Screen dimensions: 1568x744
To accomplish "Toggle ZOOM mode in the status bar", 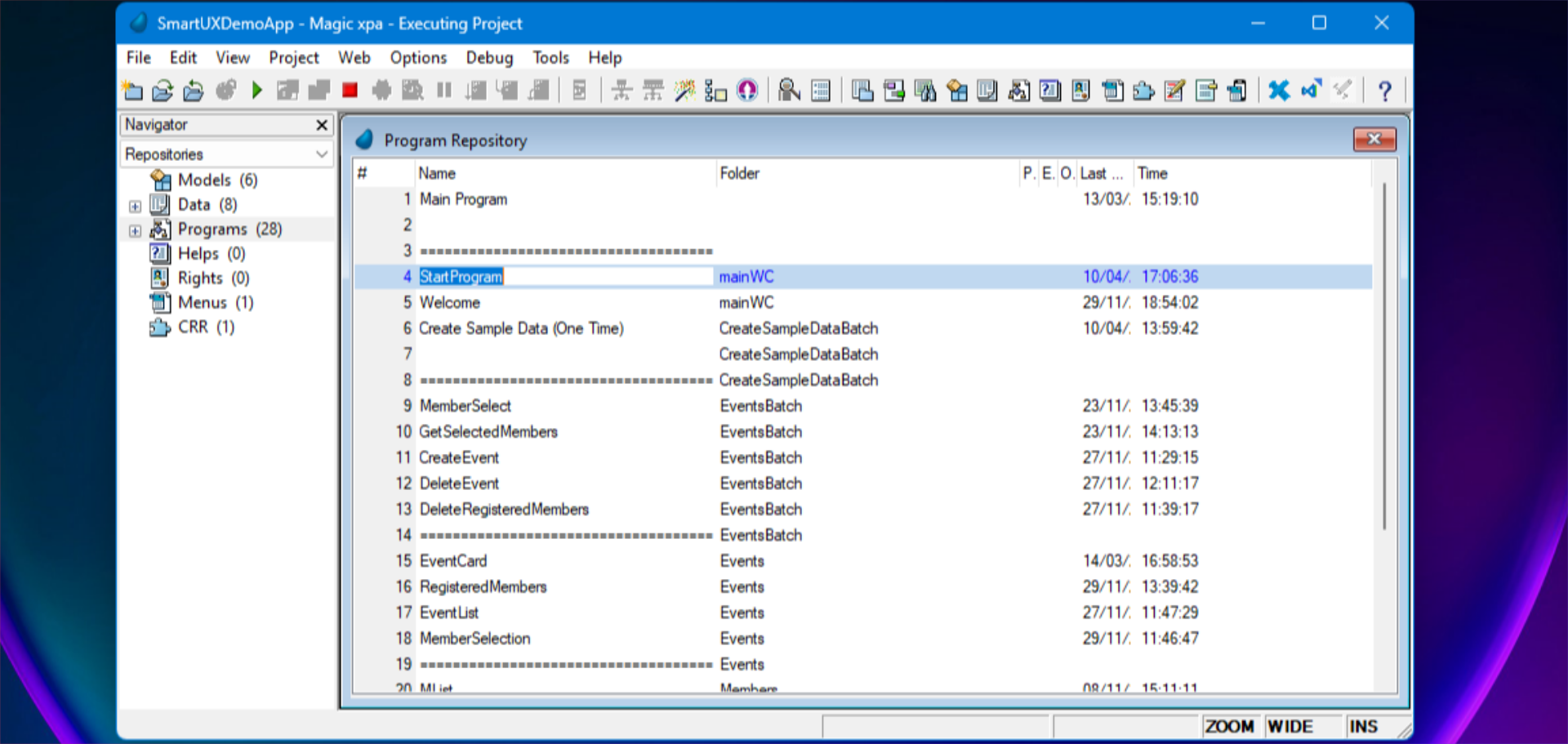I will (1230, 725).
